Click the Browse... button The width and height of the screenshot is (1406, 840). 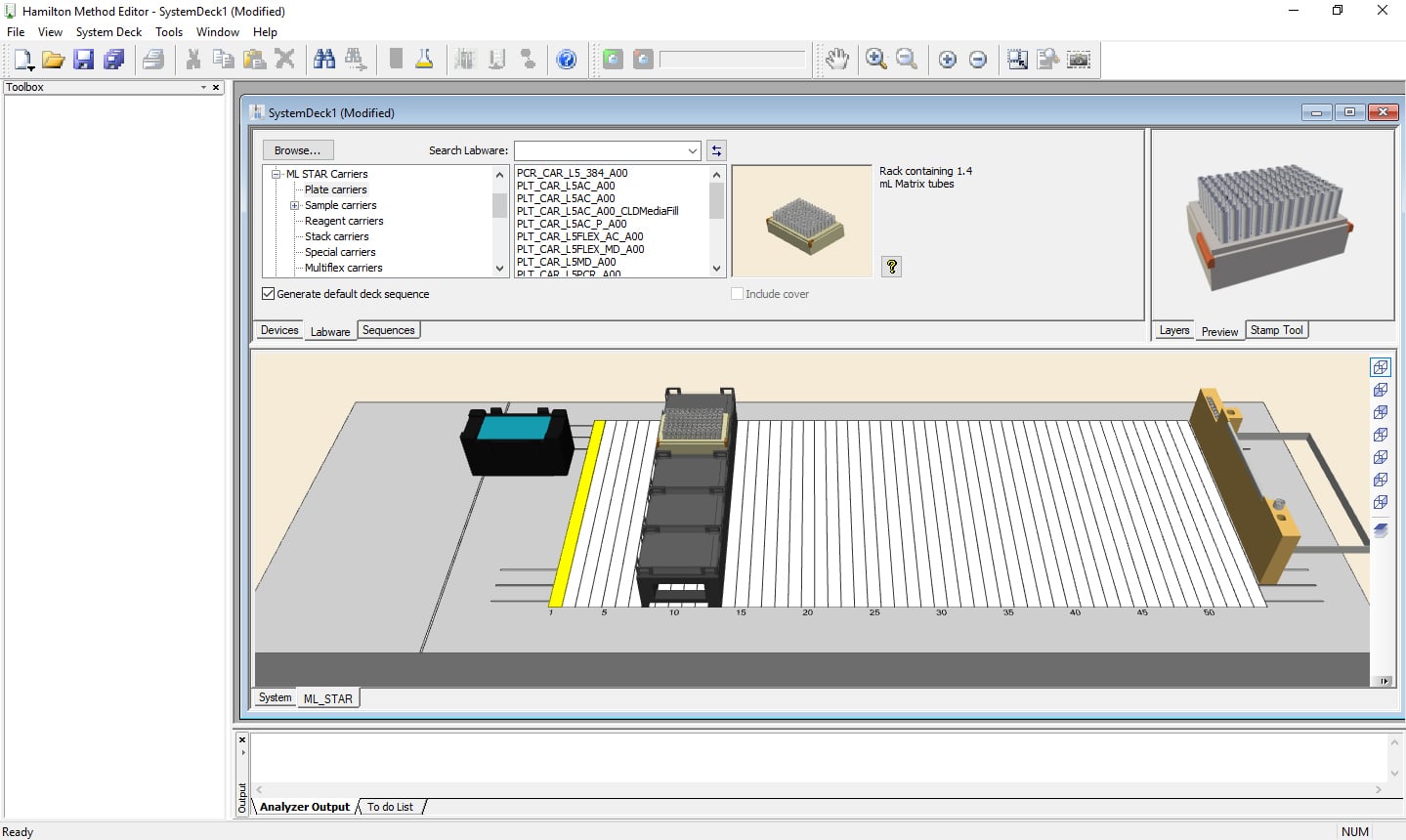click(298, 150)
